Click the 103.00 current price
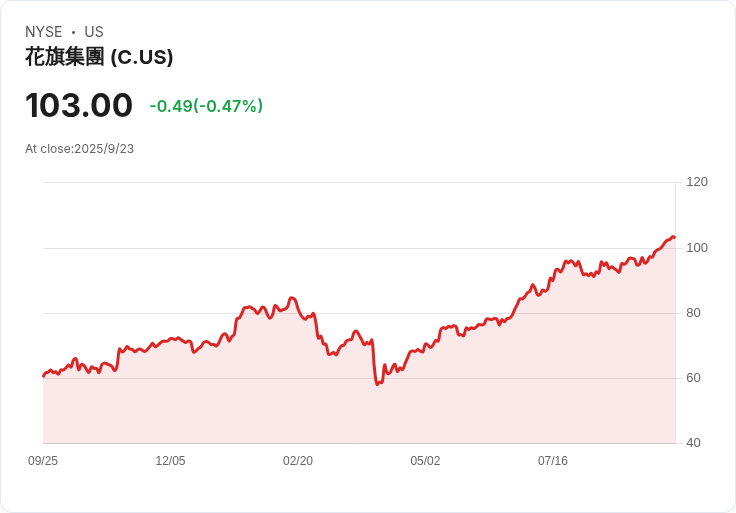The image size is (736, 513). [x=79, y=105]
